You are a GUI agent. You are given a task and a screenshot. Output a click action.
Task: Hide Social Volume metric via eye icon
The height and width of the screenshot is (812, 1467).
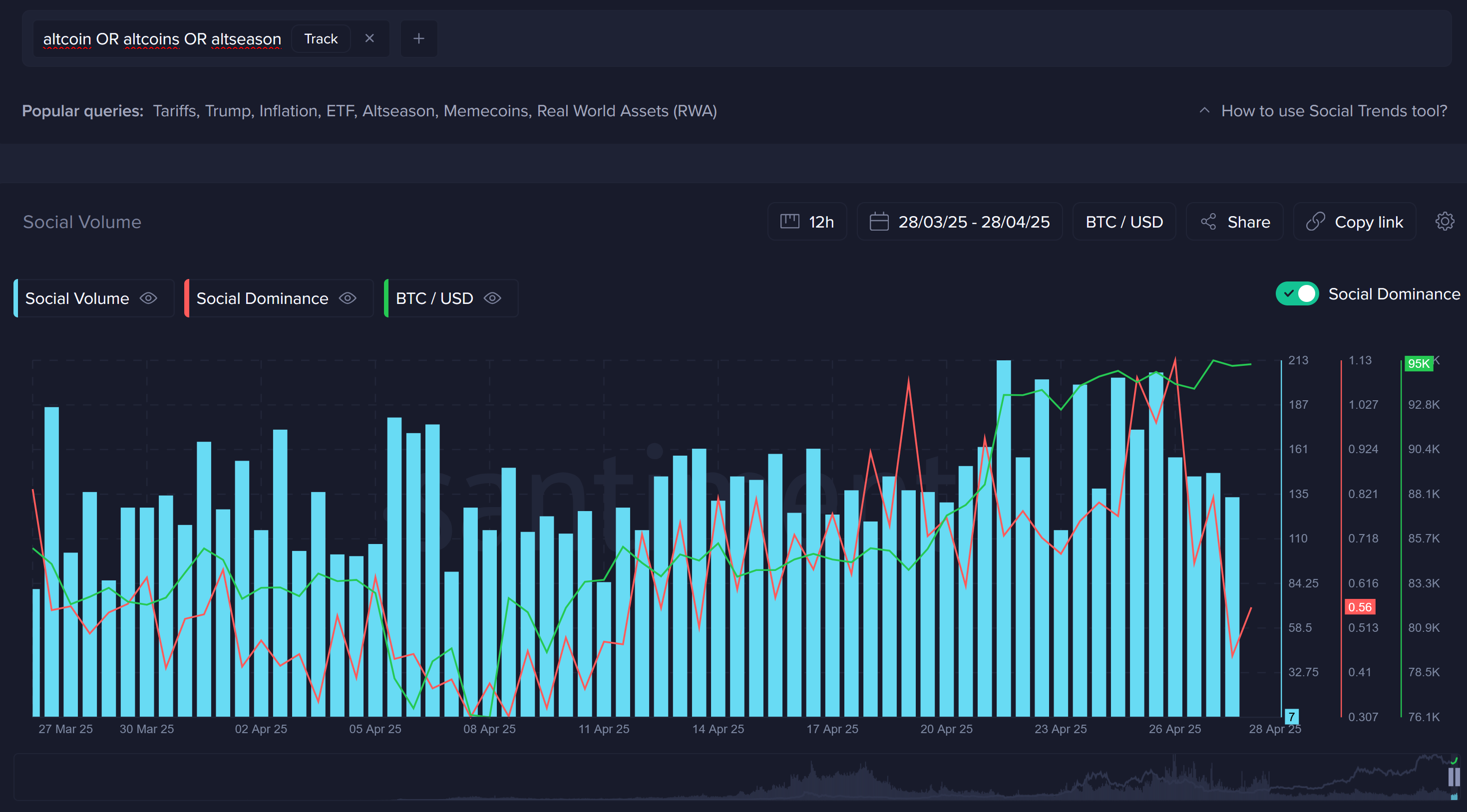[x=149, y=298]
